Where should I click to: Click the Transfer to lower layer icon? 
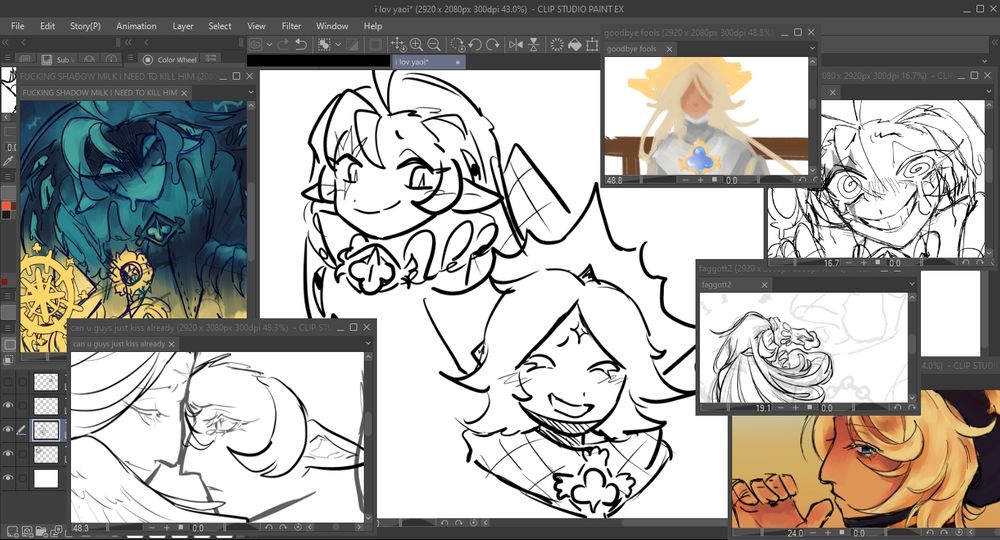(56, 530)
